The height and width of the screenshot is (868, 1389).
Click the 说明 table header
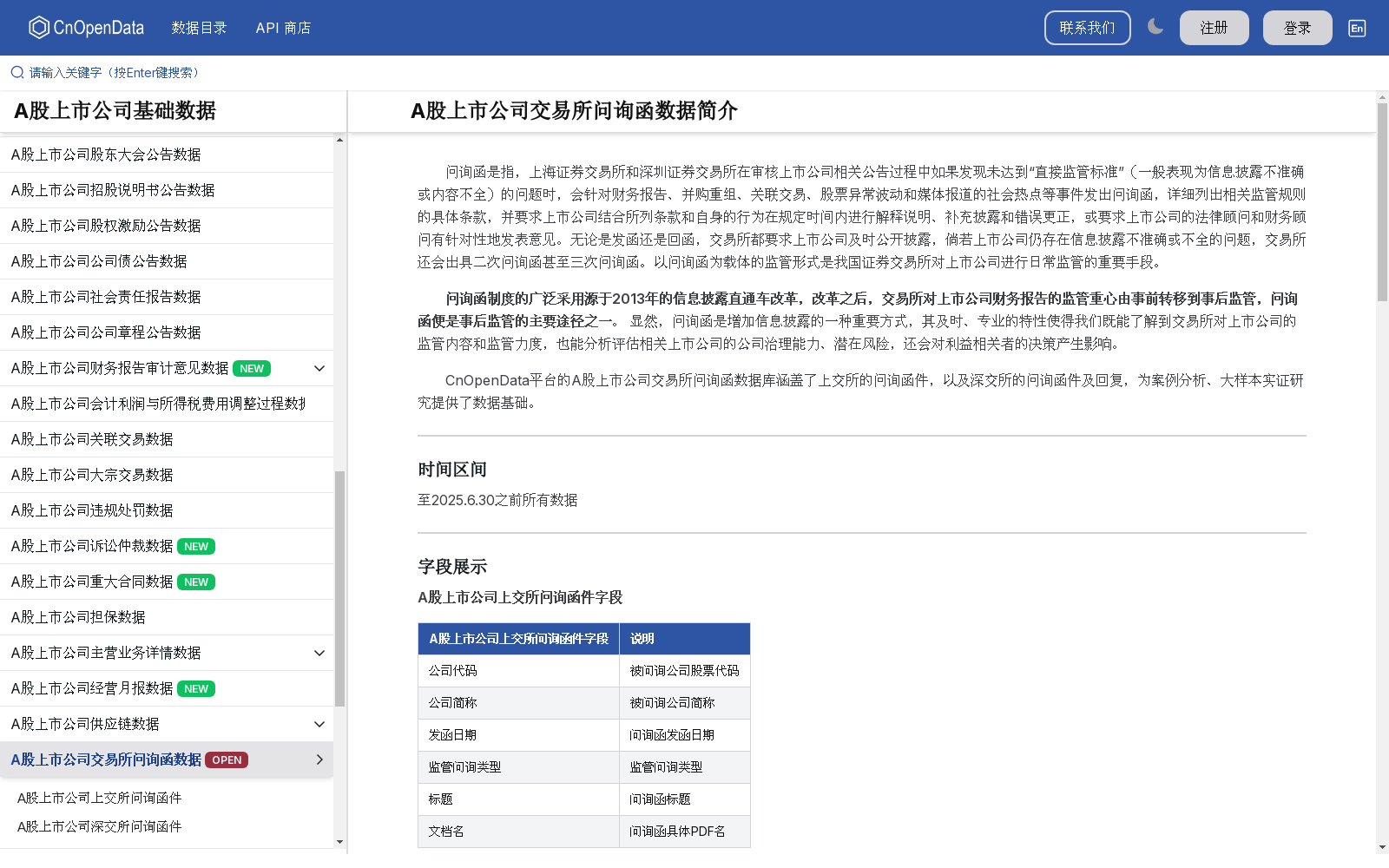(684, 639)
